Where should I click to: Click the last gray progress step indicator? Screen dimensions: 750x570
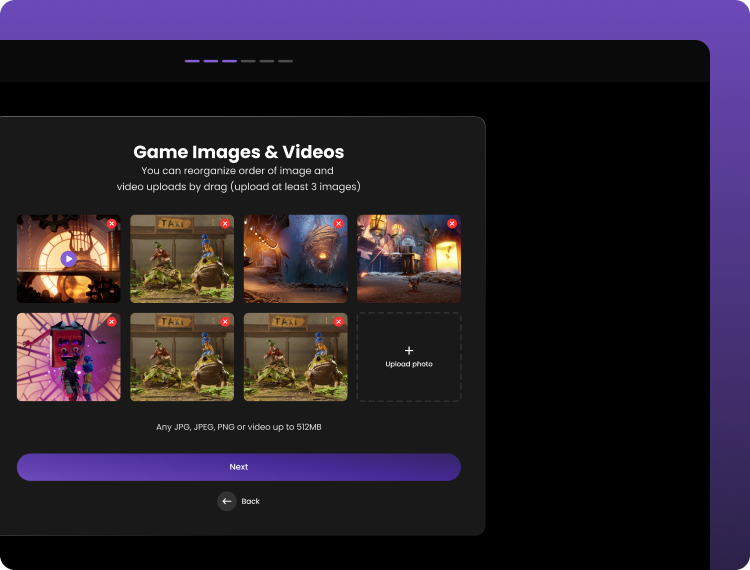tap(286, 61)
